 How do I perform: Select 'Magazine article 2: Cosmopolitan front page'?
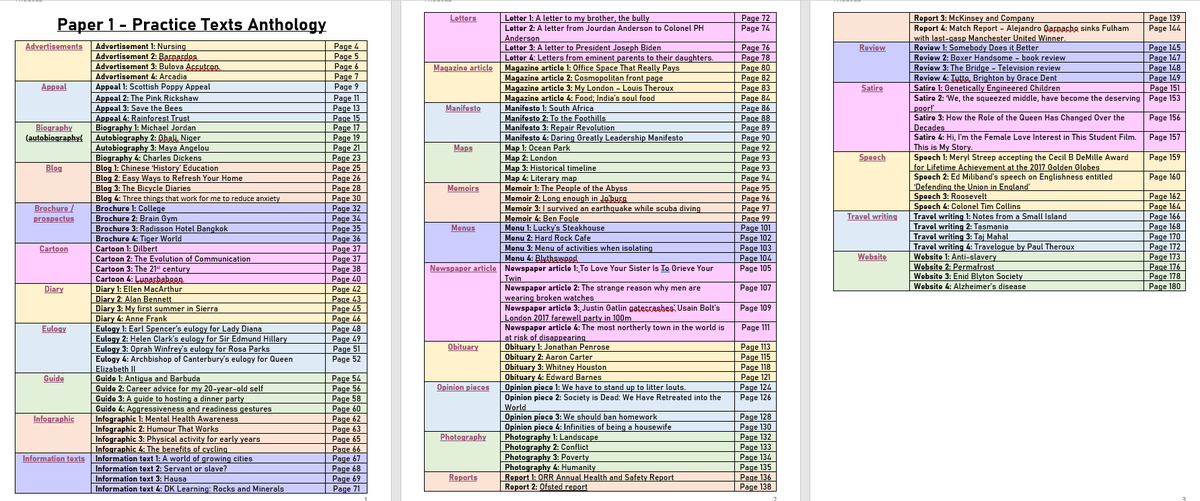(586, 77)
